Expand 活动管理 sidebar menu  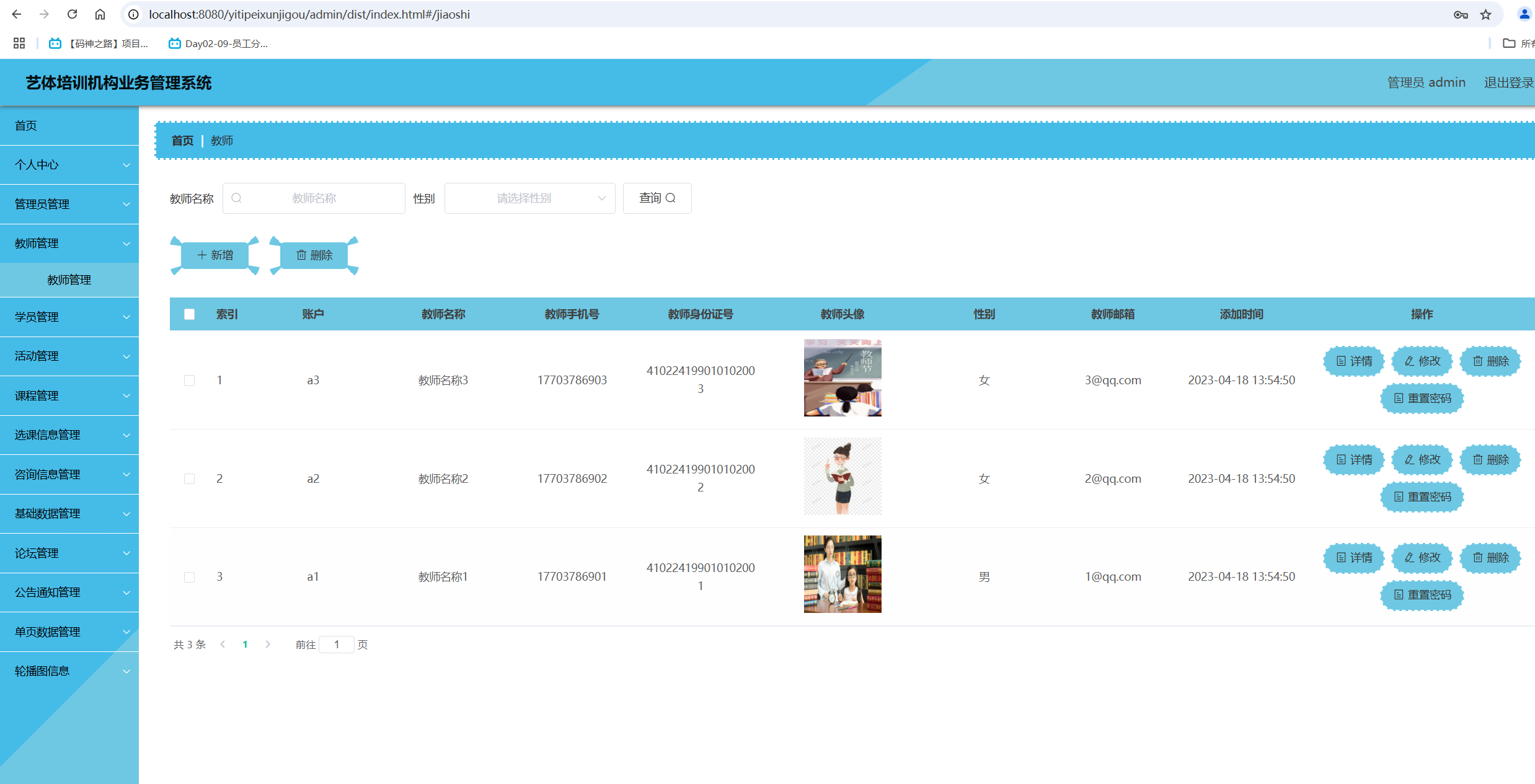[x=69, y=356]
